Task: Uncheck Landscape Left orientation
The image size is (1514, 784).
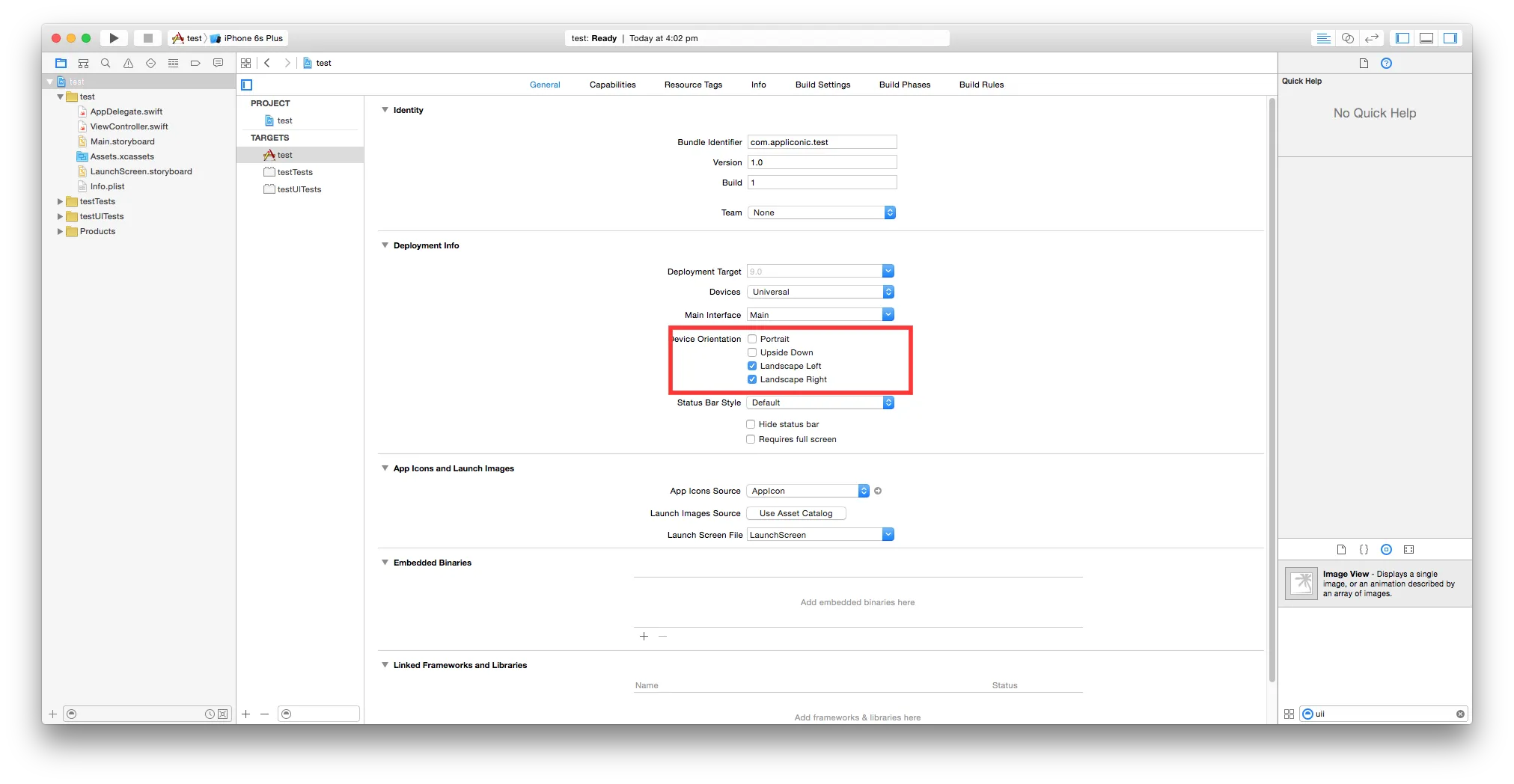Action: pyautogui.click(x=752, y=367)
